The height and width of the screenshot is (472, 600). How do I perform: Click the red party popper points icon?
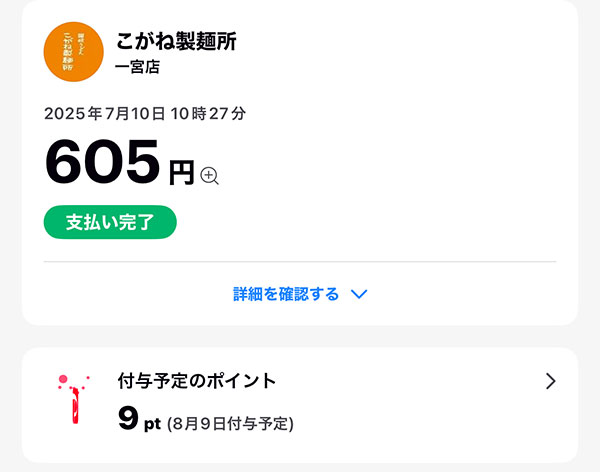[x=73, y=399]
